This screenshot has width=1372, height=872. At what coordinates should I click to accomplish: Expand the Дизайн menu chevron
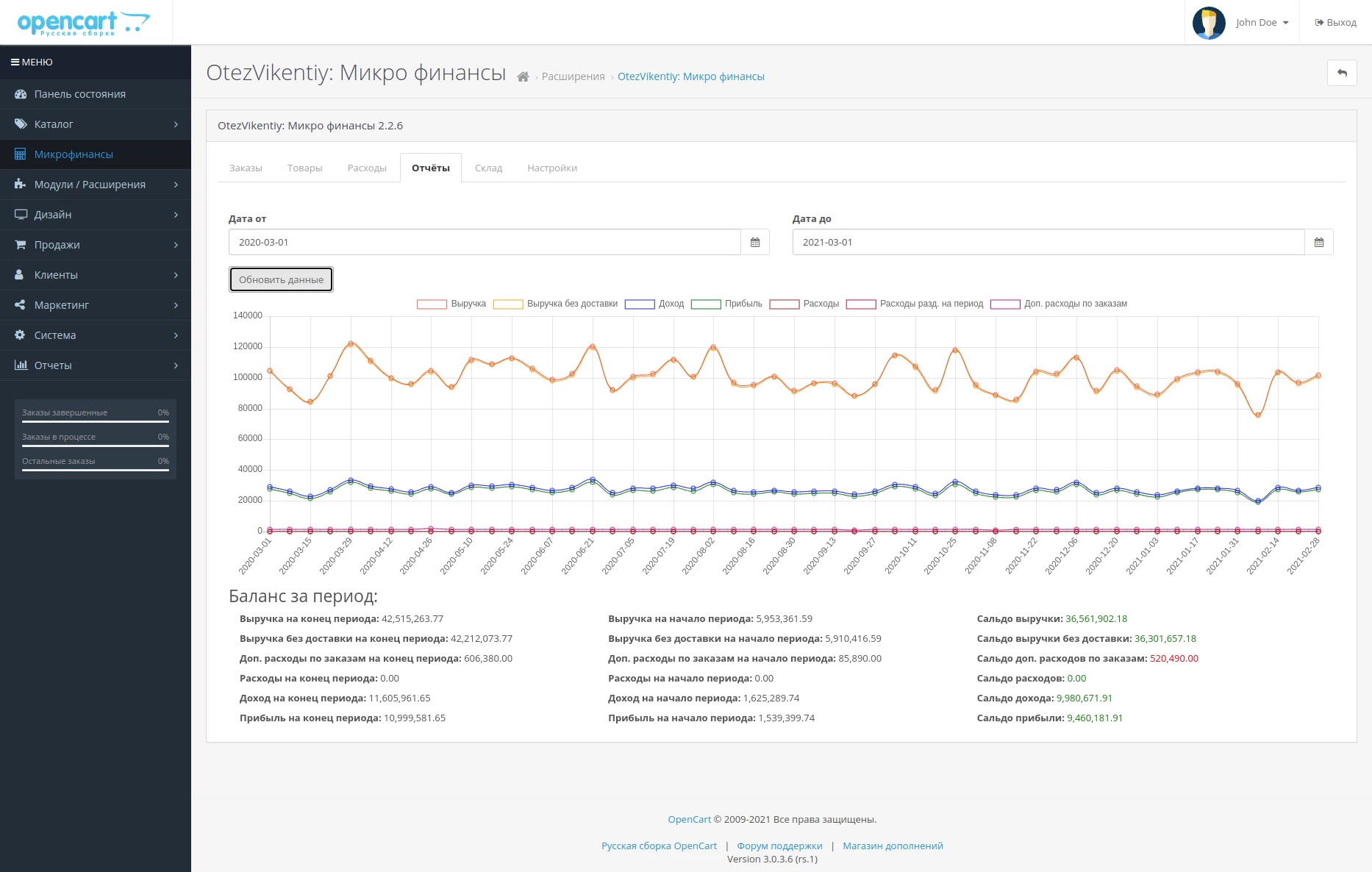pos(176,215)
